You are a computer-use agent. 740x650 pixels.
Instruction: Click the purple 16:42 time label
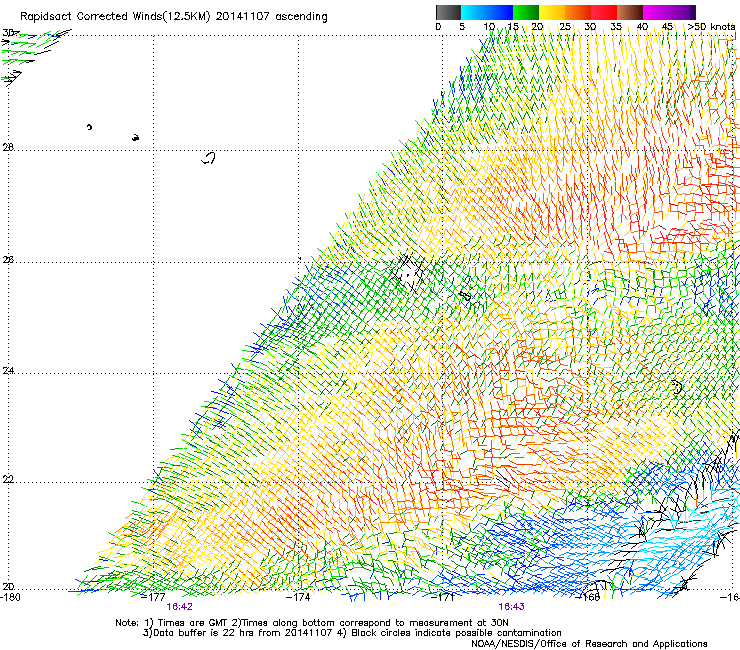(179, 607)
